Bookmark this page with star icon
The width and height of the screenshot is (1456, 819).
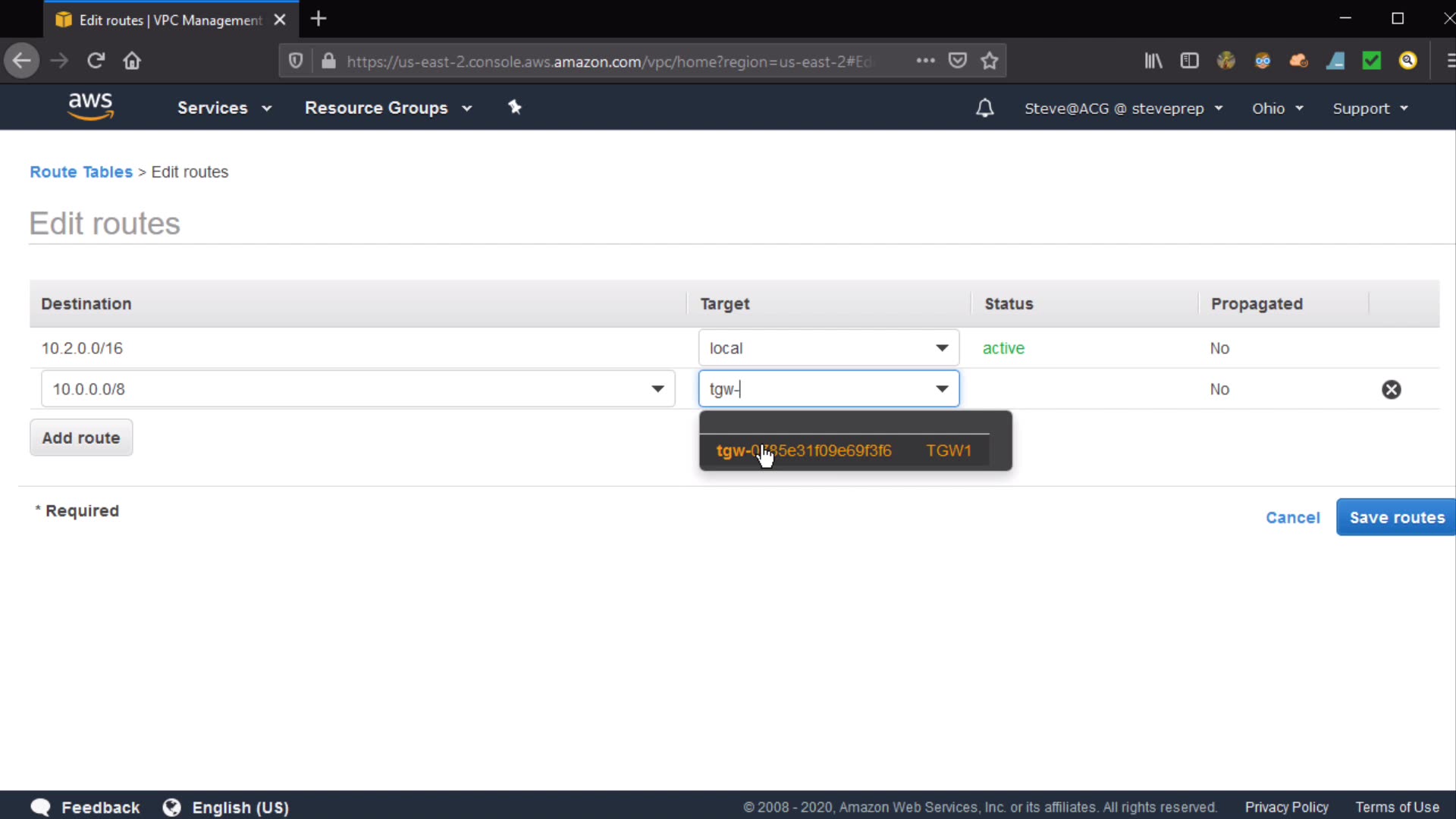tap(989, 61)
